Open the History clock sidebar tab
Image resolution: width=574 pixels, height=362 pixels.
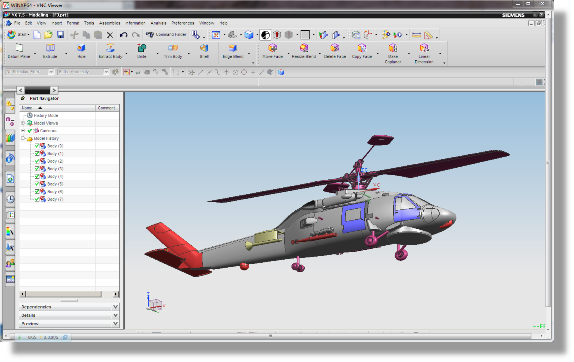10,199
